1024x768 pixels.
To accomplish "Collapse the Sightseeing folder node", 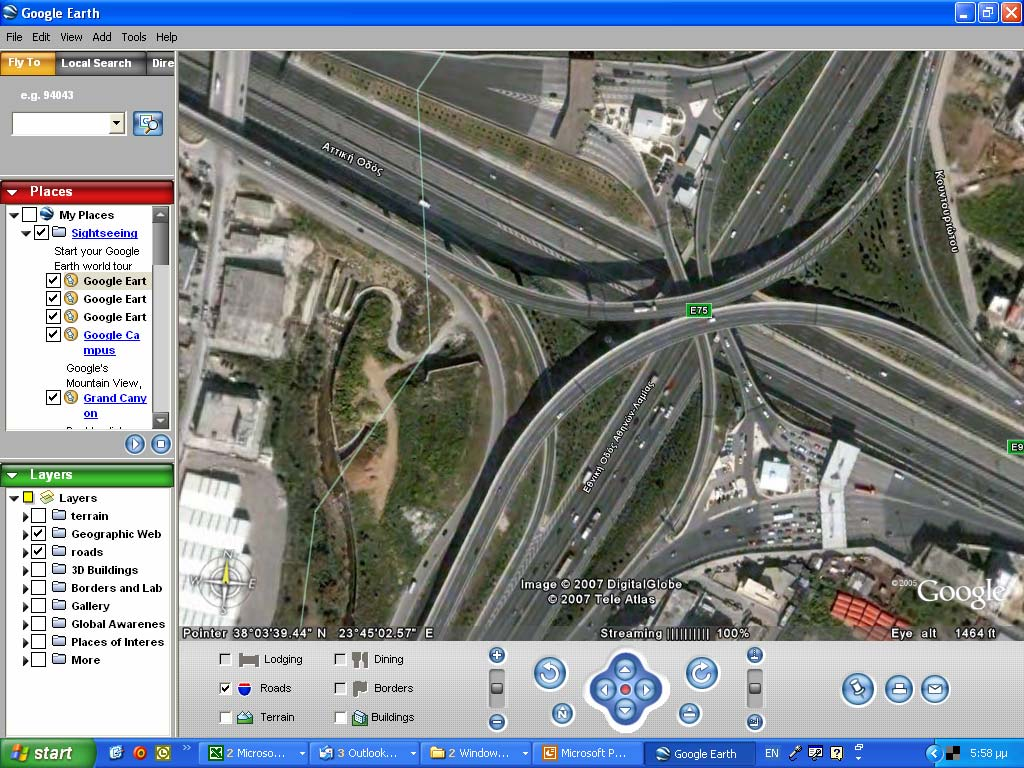I will pyautogui.click(x=26, y=233).
